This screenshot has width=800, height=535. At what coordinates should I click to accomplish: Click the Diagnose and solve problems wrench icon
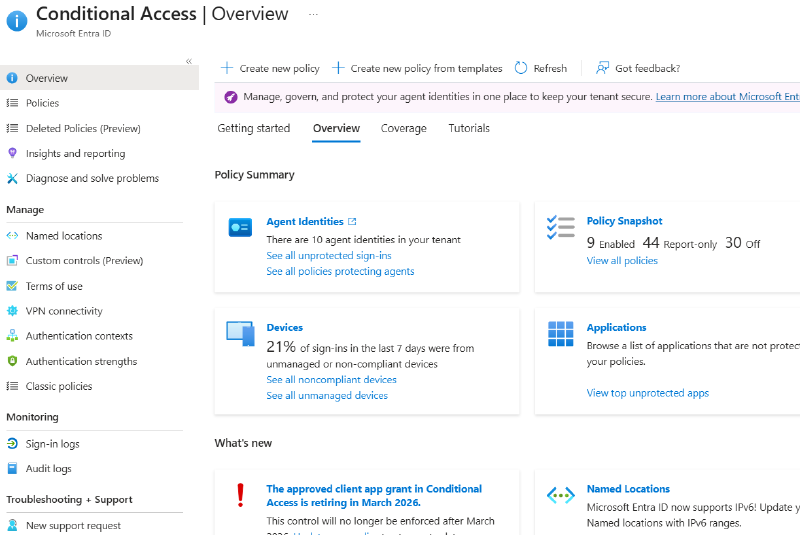pos(12,178)
